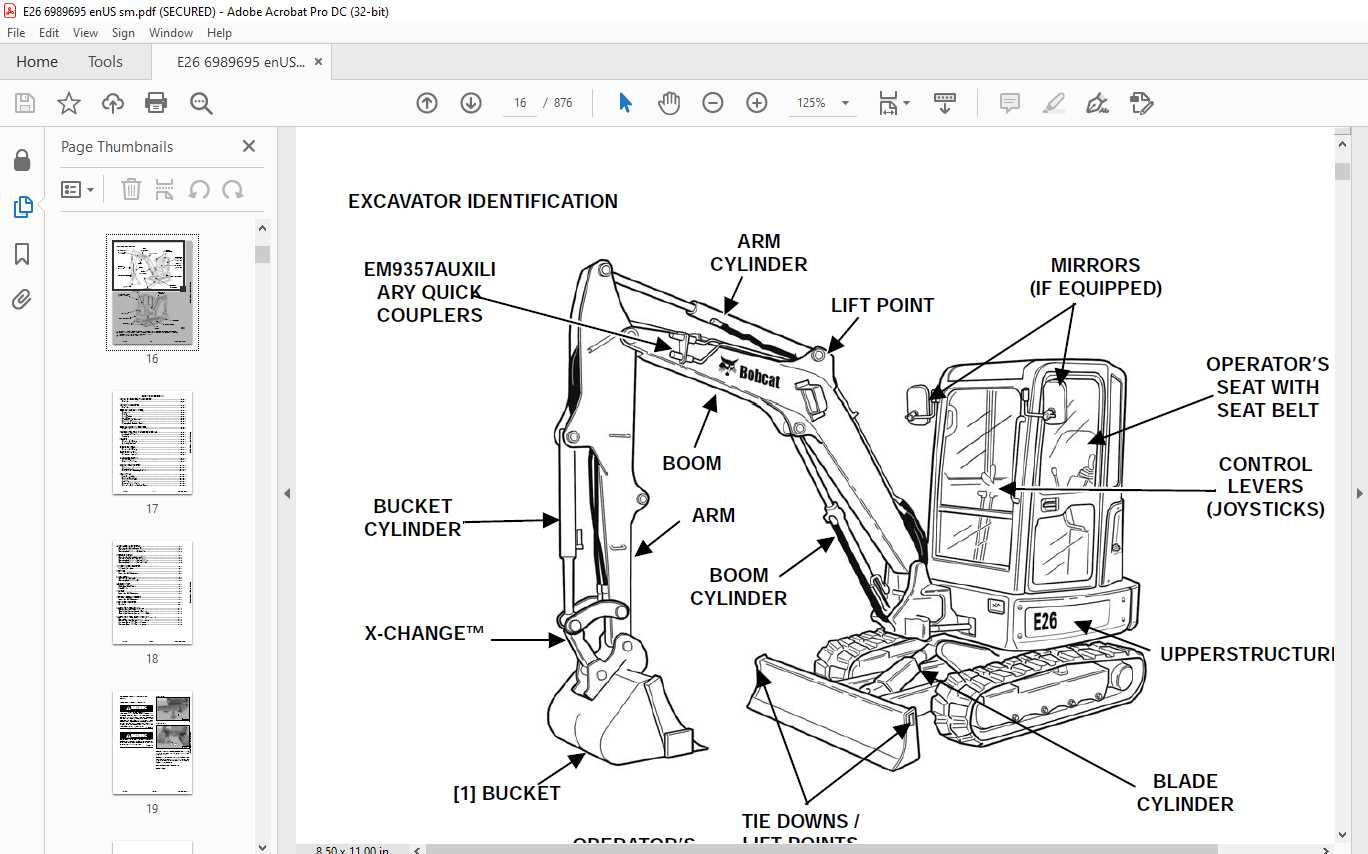
Task: Zoom in with the plus button
Action: [x=757, y=103]
